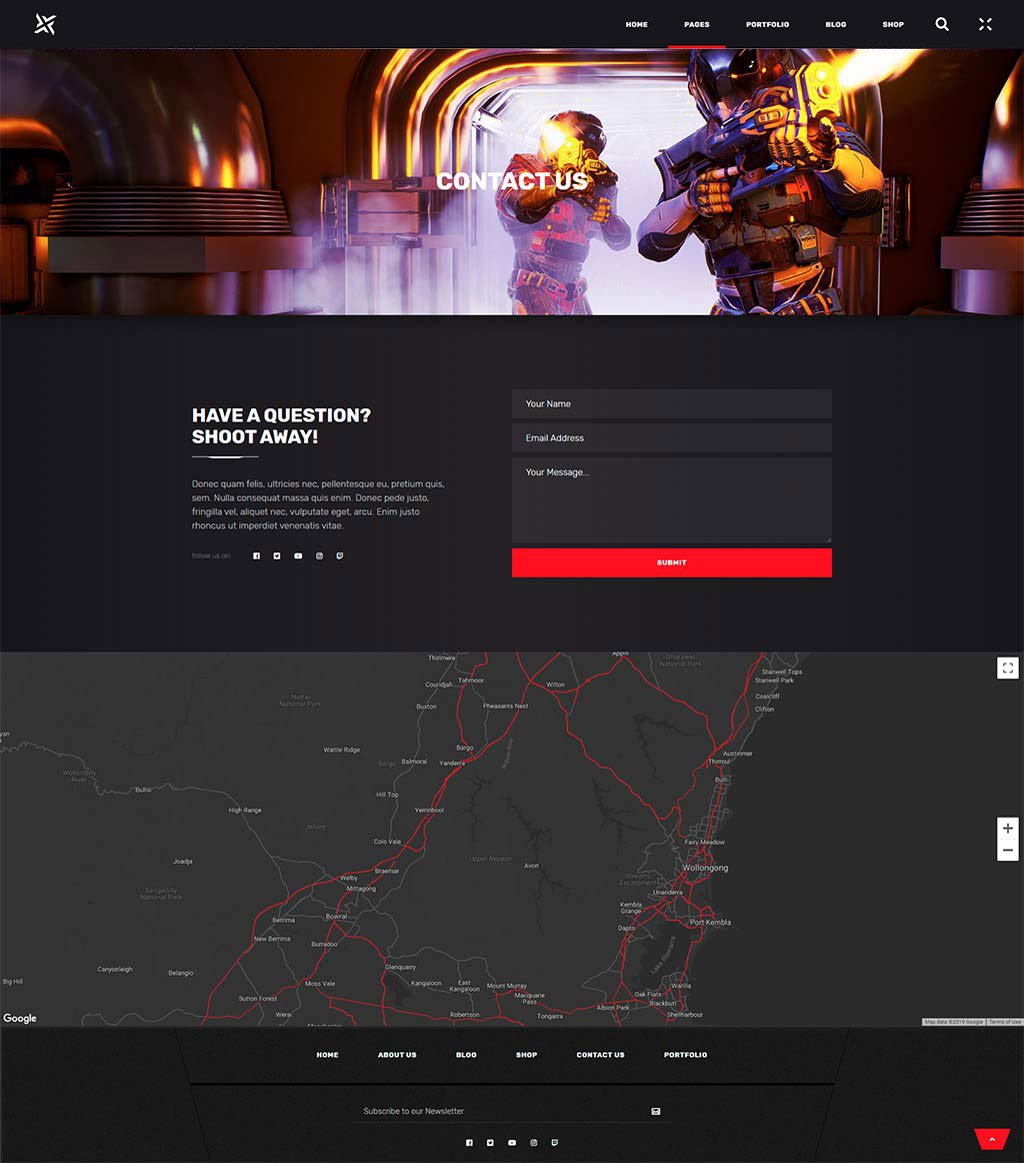The height and width of the screenshot is (1163, 1024).
Task: Focus the Your Name input field
Action: click(671, 404)
